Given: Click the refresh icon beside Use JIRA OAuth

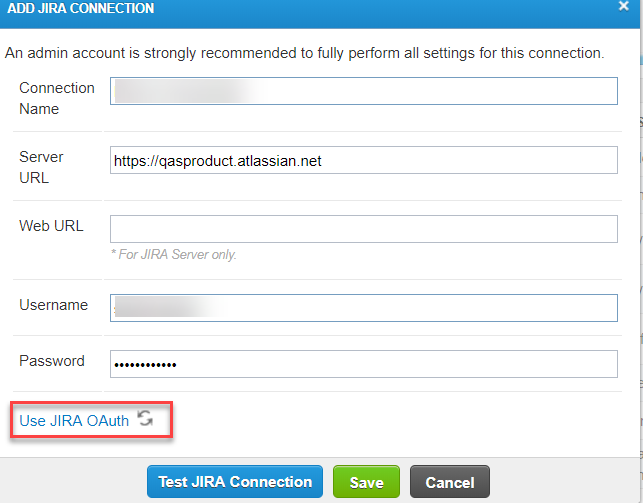Looking at the screenshot, I should click(x=145, y=419).
